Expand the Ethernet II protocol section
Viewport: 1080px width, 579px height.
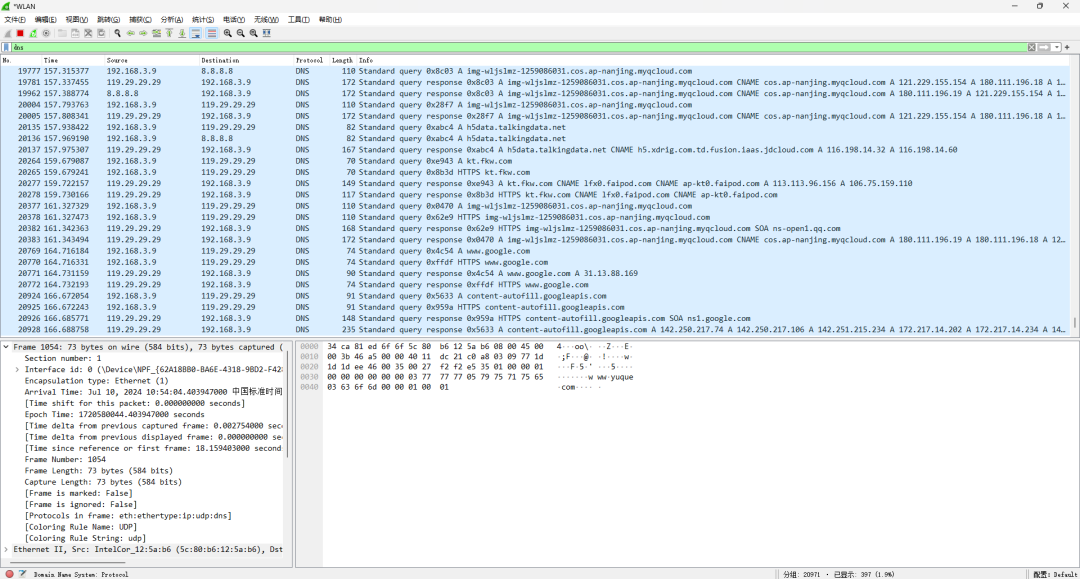(6, 549)
